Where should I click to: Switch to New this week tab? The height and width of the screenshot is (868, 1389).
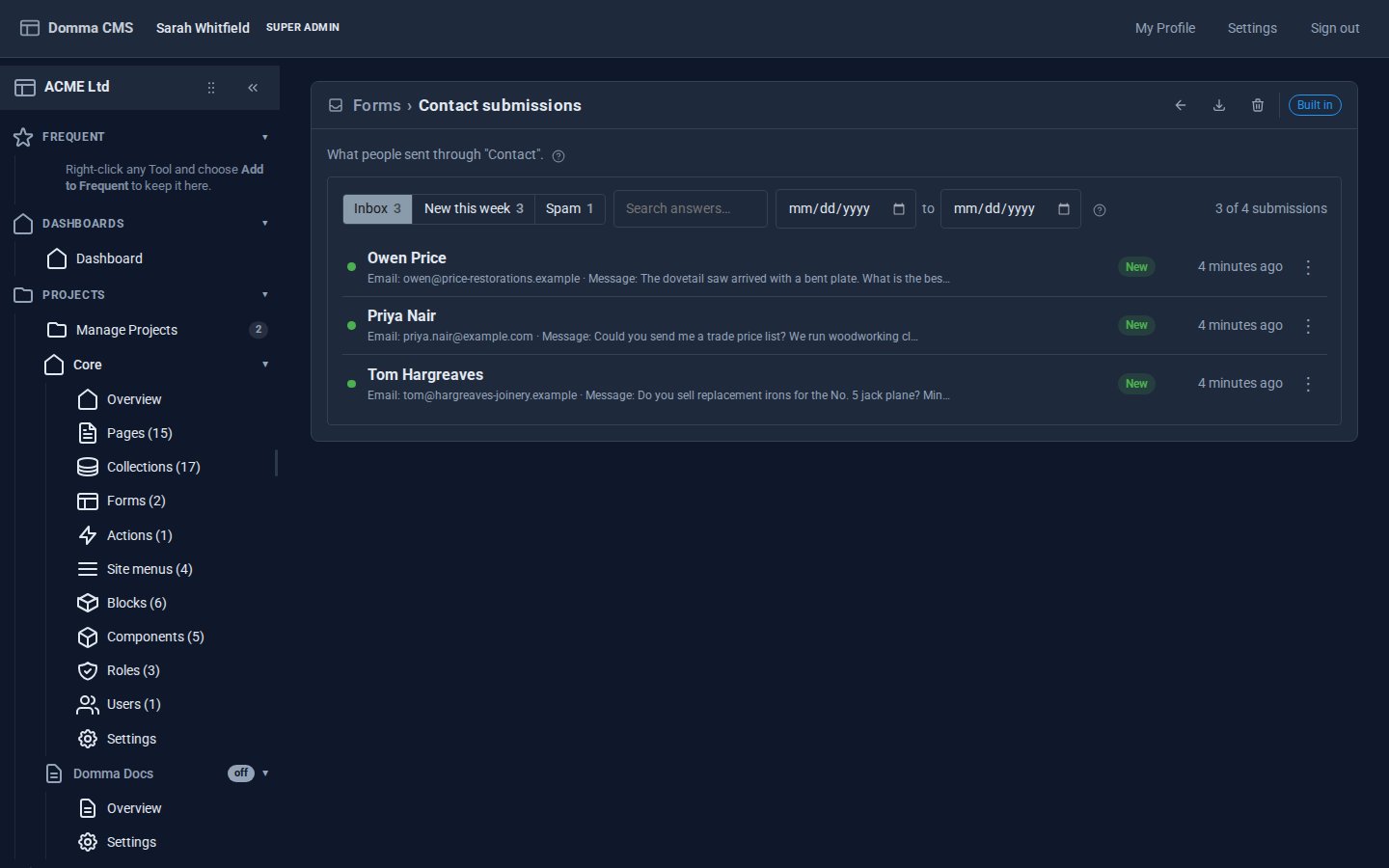[474, 209]
